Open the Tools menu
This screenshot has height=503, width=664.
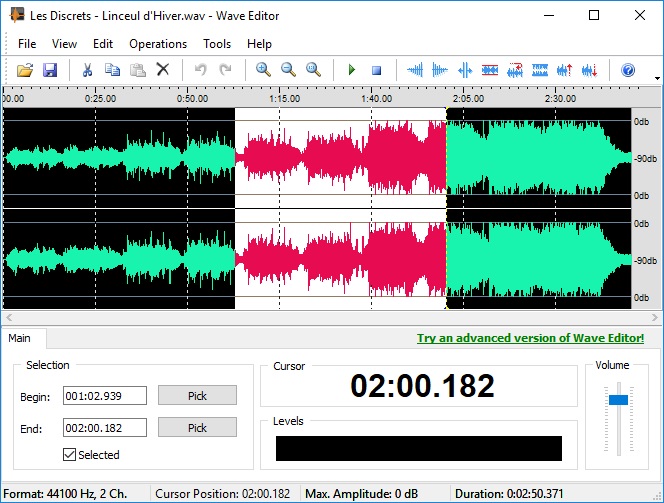[217, 44]
